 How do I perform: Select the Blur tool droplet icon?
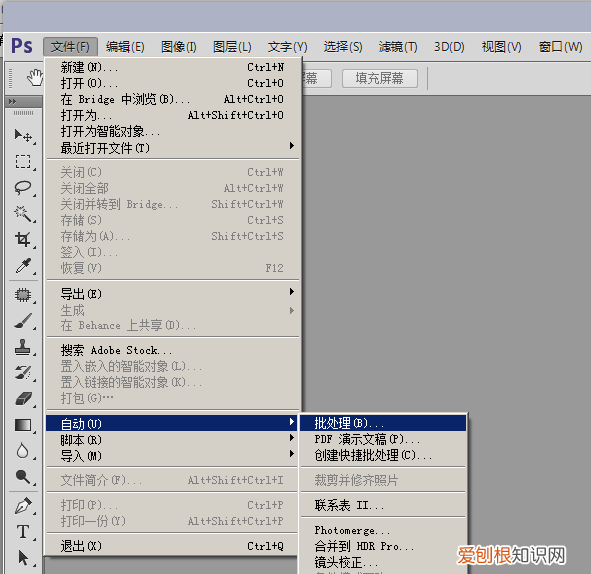(23, 451)
